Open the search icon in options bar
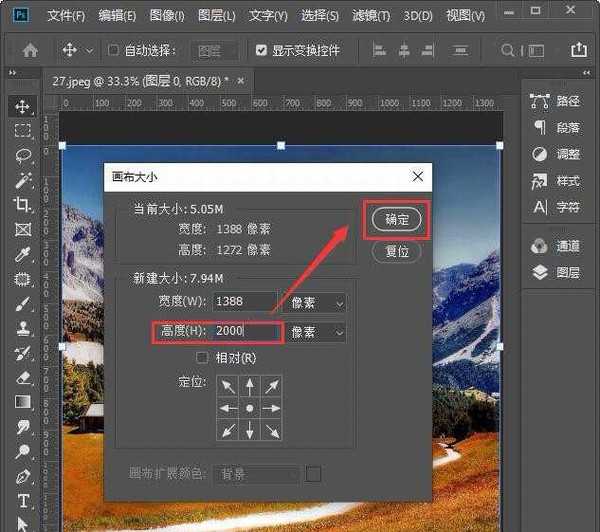 (x=507, y=50)
